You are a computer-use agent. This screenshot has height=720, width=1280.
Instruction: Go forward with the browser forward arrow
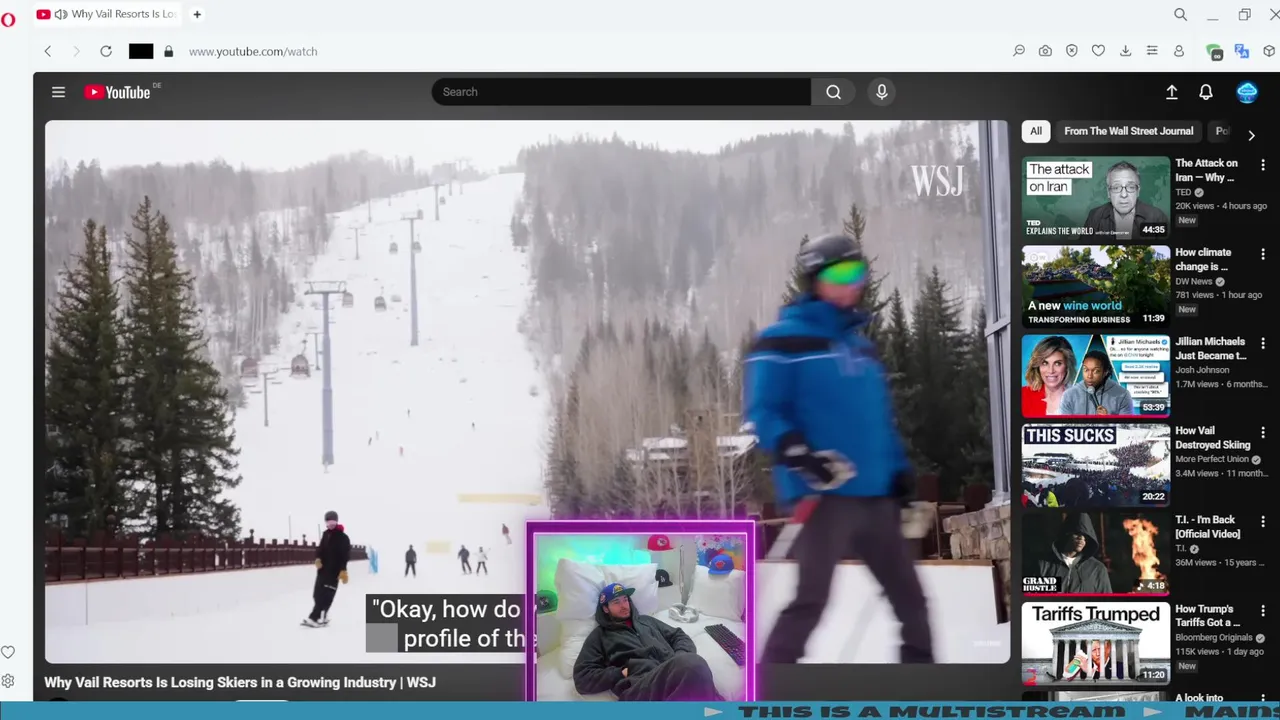[x=76, y=51]
